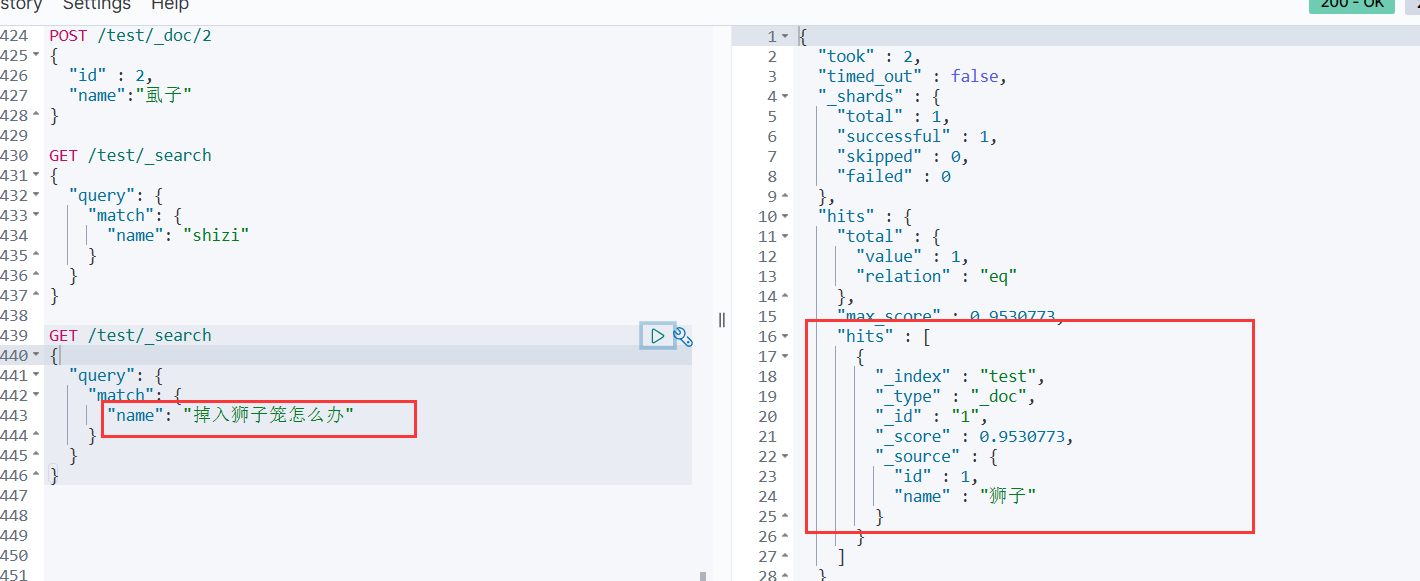Click the left editor vertical scrollbar thumb

tap(702, 576)
